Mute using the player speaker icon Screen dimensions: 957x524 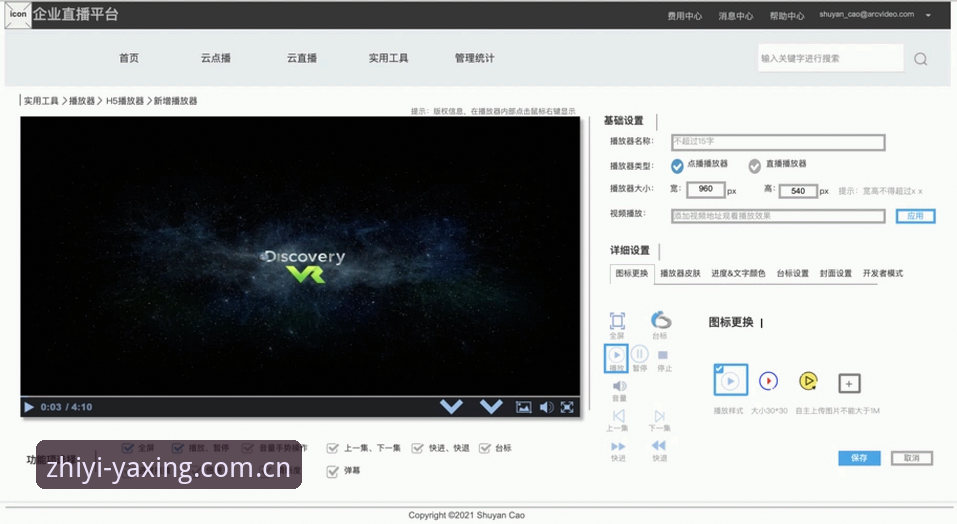click(x=546, y=407)
